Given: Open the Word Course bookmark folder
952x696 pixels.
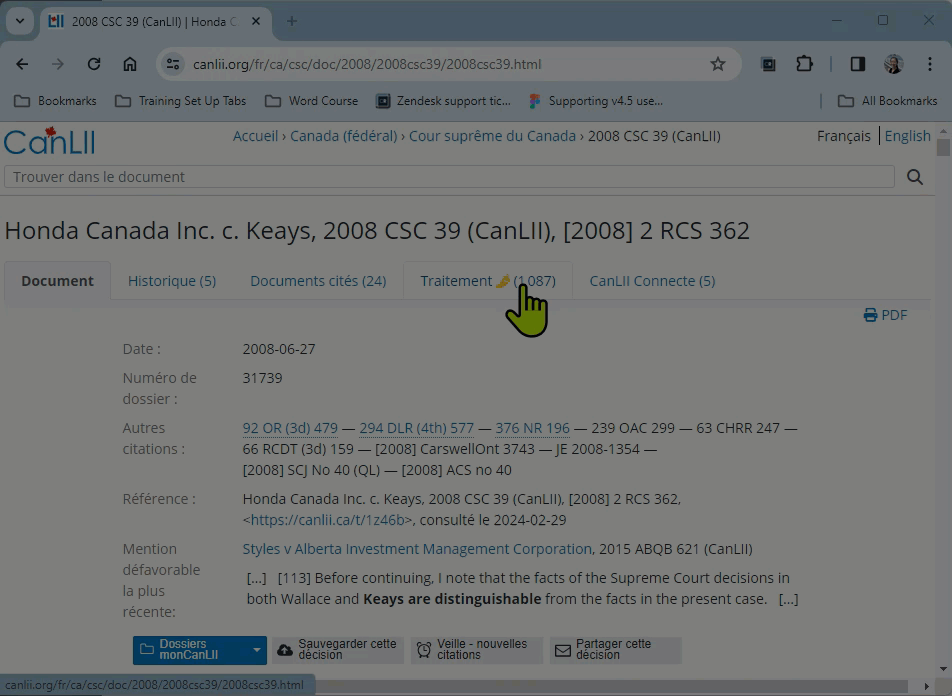Looking at the screenshot, I should pos(311,101).
